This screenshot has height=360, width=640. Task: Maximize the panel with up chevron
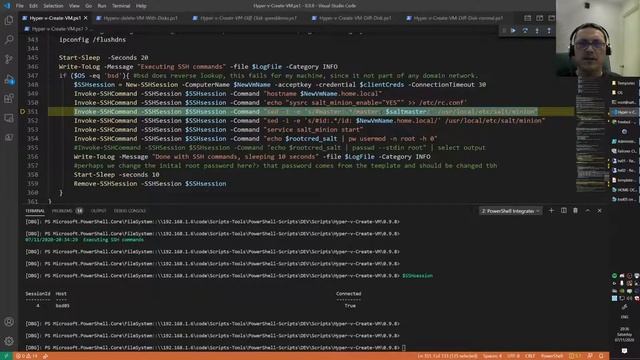588,211
